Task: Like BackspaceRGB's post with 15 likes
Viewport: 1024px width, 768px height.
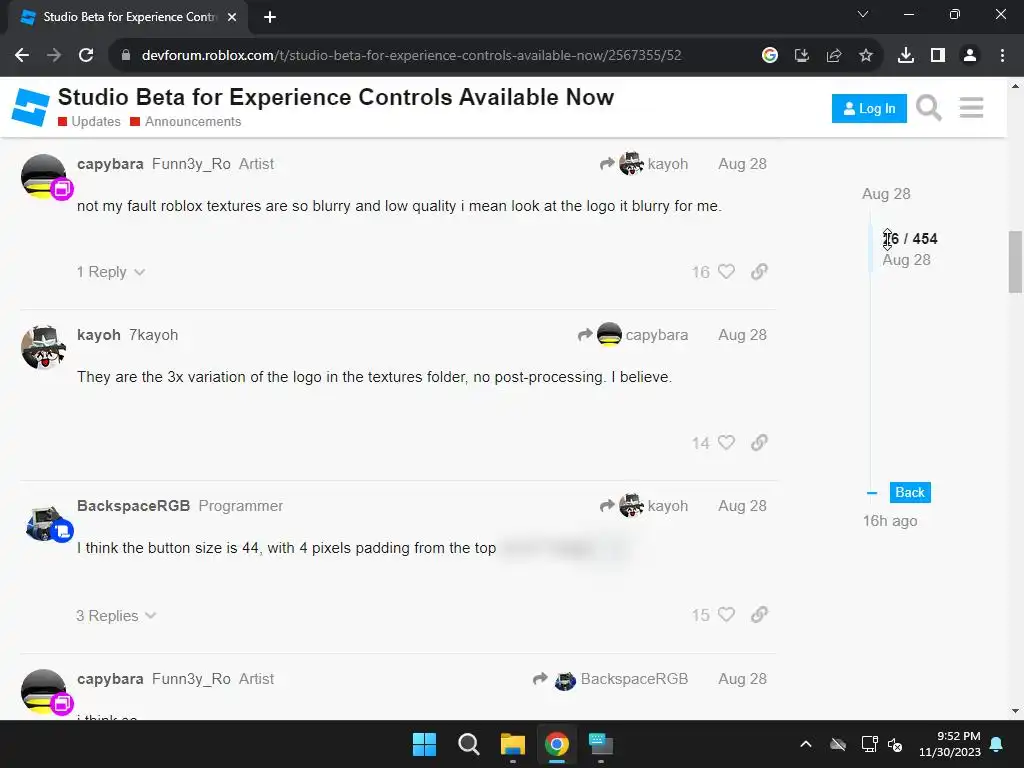Action: pos(726,615)
